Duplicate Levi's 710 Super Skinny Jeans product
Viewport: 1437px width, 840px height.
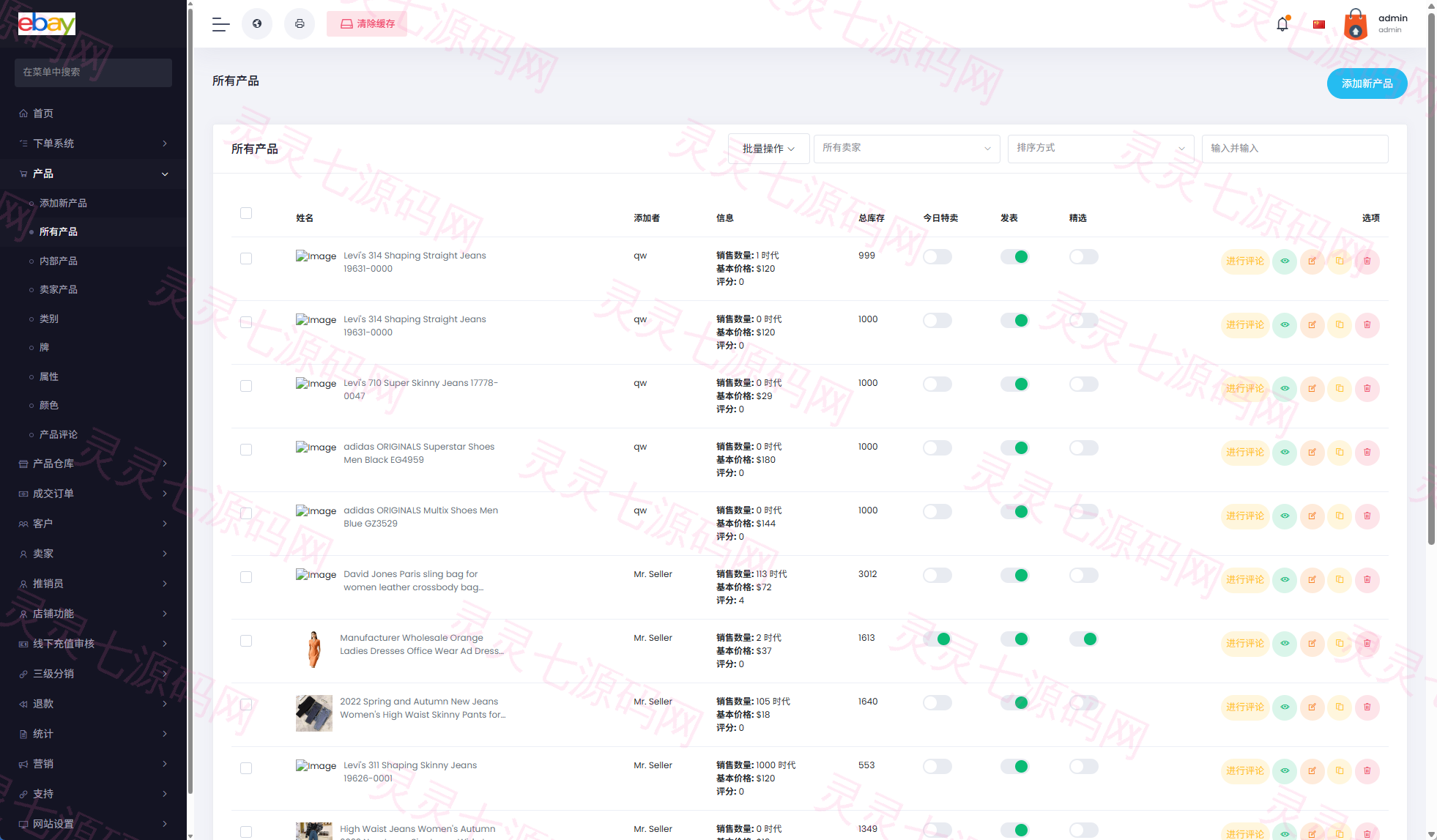(x=1340, y=389)
